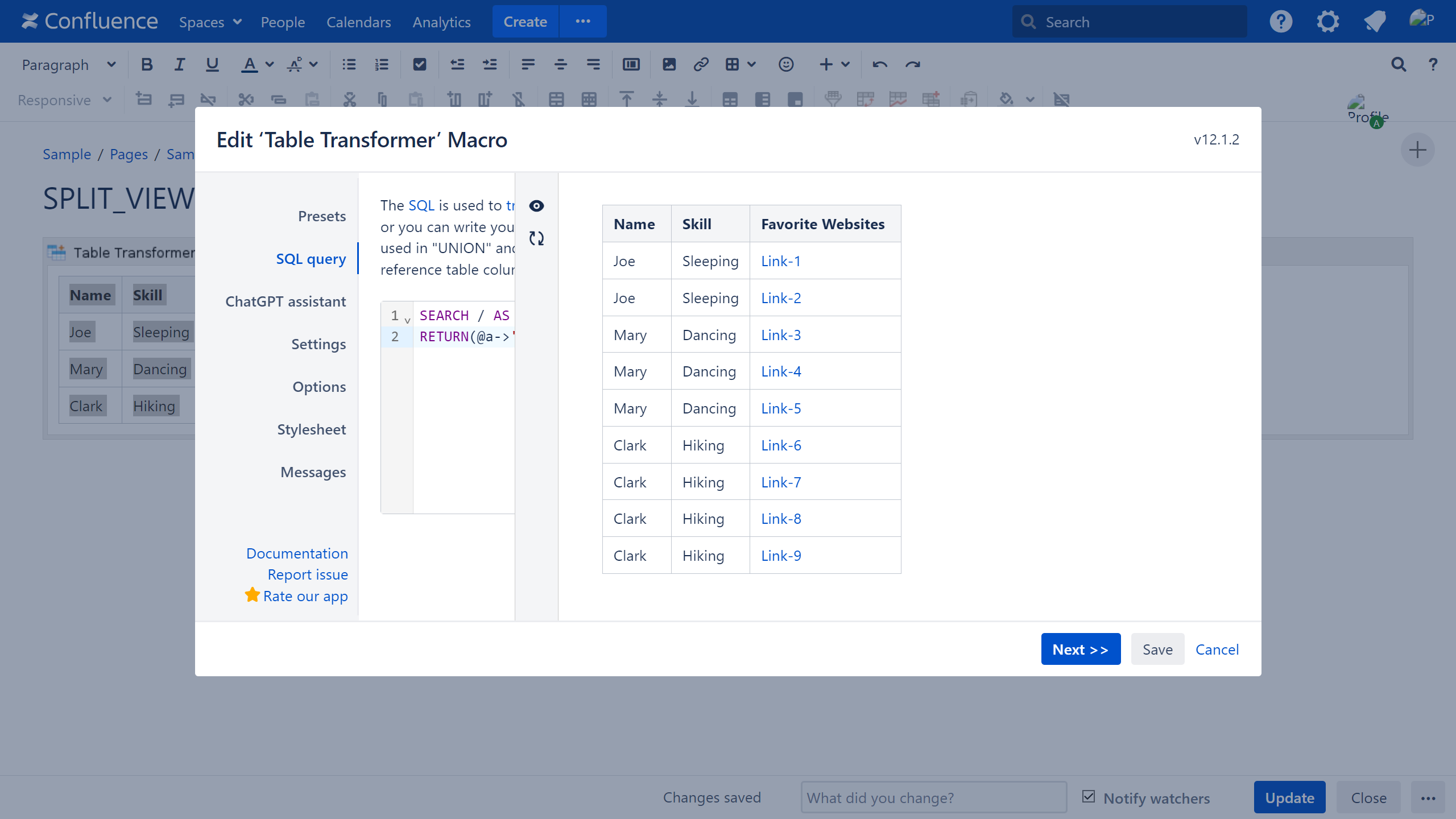Open the page layout icon
This screenshot has height=819, width=1456.
click(631, 64)
